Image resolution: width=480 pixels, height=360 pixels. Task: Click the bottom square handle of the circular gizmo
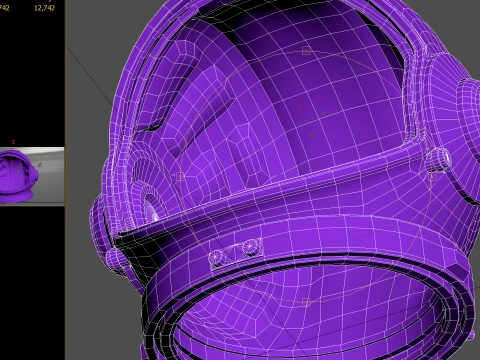coord(306,302)
